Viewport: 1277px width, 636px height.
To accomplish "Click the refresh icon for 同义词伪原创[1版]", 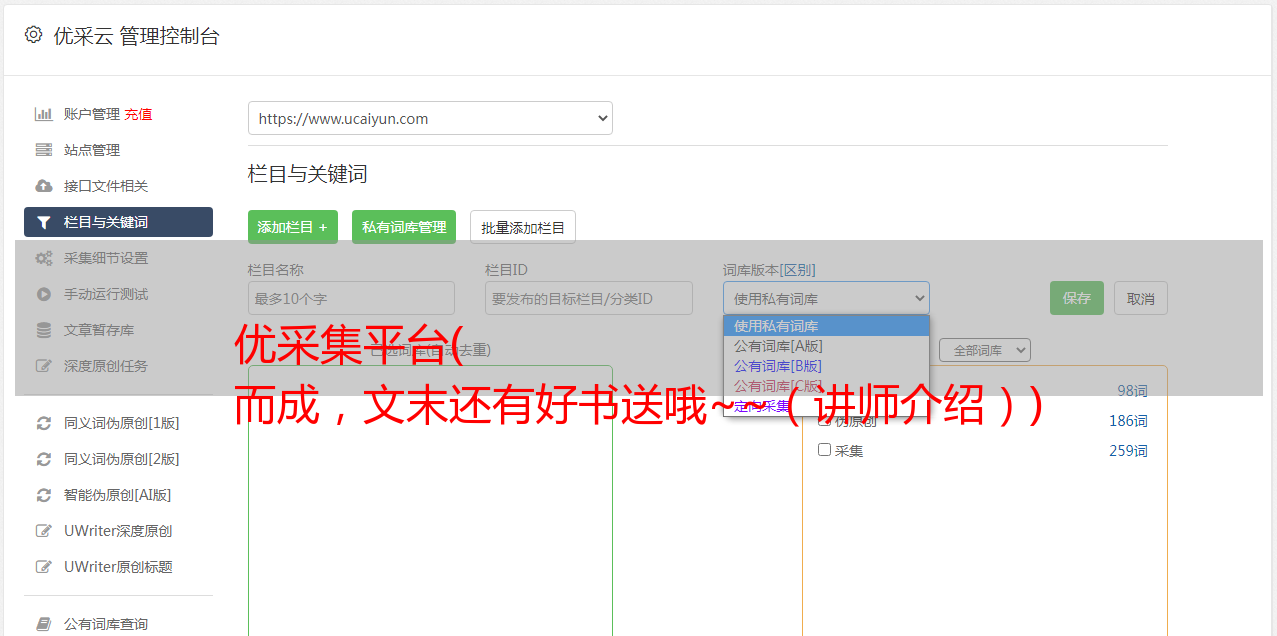I will (43, 423).
